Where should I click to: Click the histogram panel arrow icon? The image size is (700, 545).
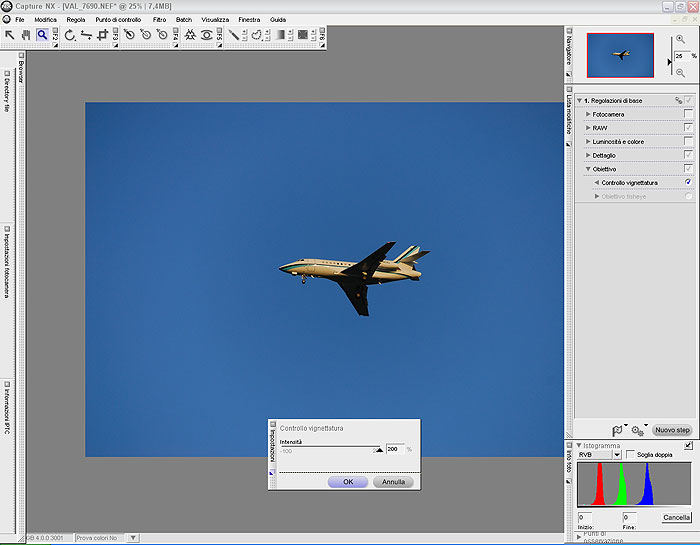click(688, 445)
